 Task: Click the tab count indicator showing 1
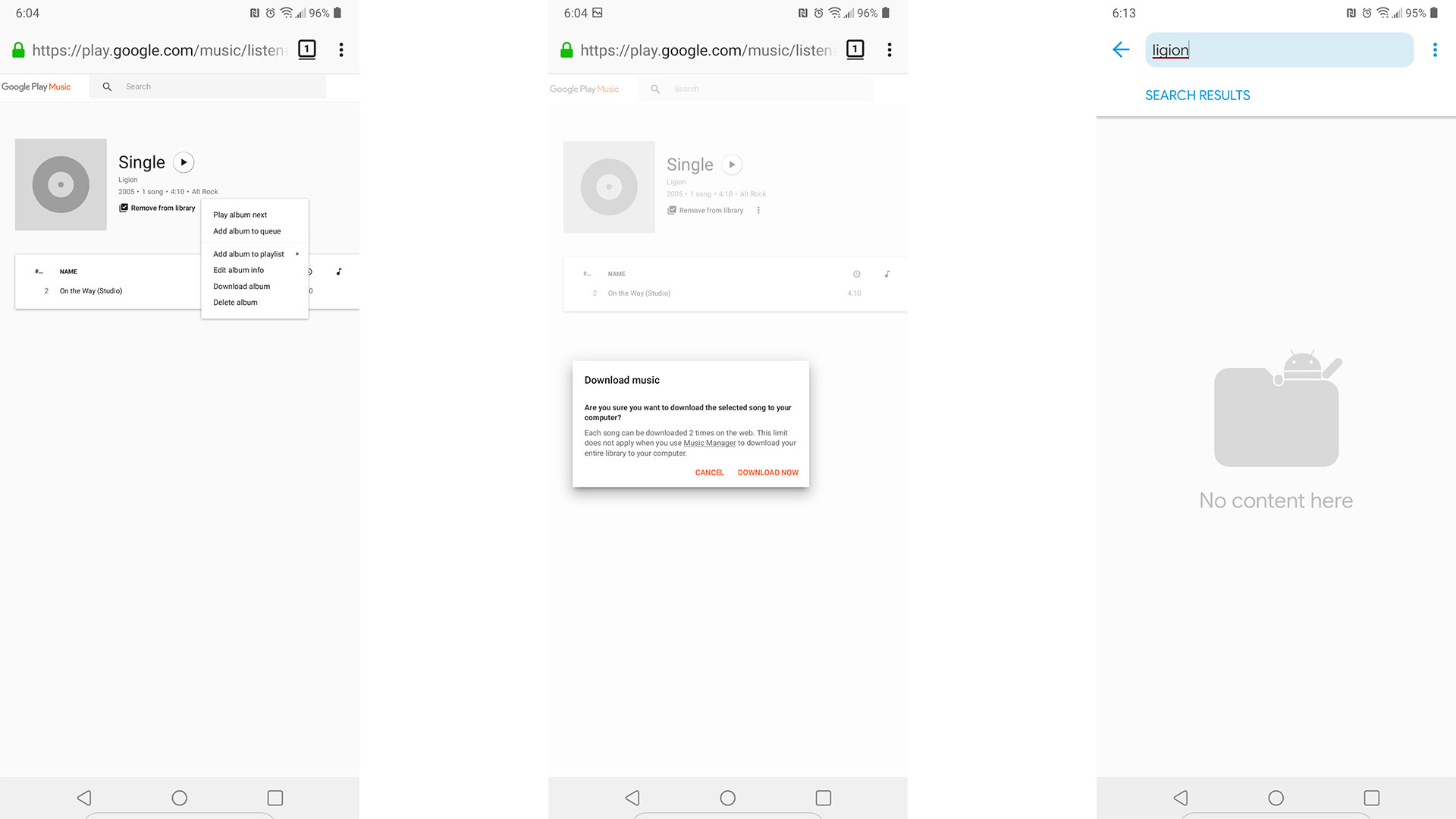[307, 48]
